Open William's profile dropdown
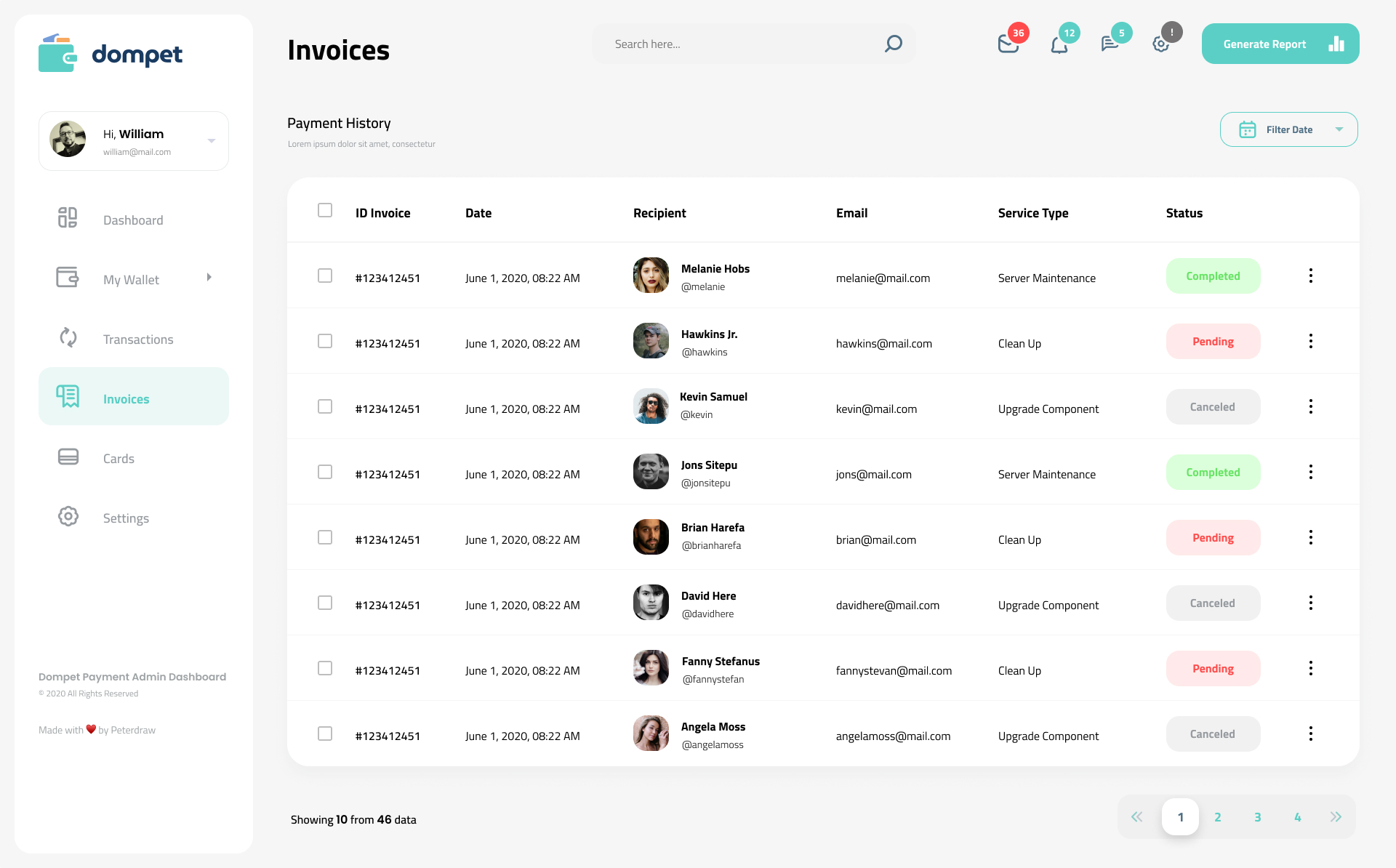 [x=212, y=140]
